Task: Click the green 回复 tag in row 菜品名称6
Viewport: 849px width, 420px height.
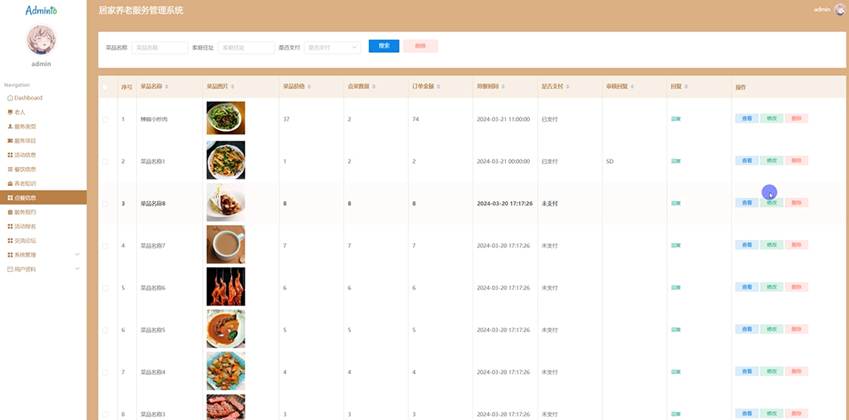Action: 676,288
